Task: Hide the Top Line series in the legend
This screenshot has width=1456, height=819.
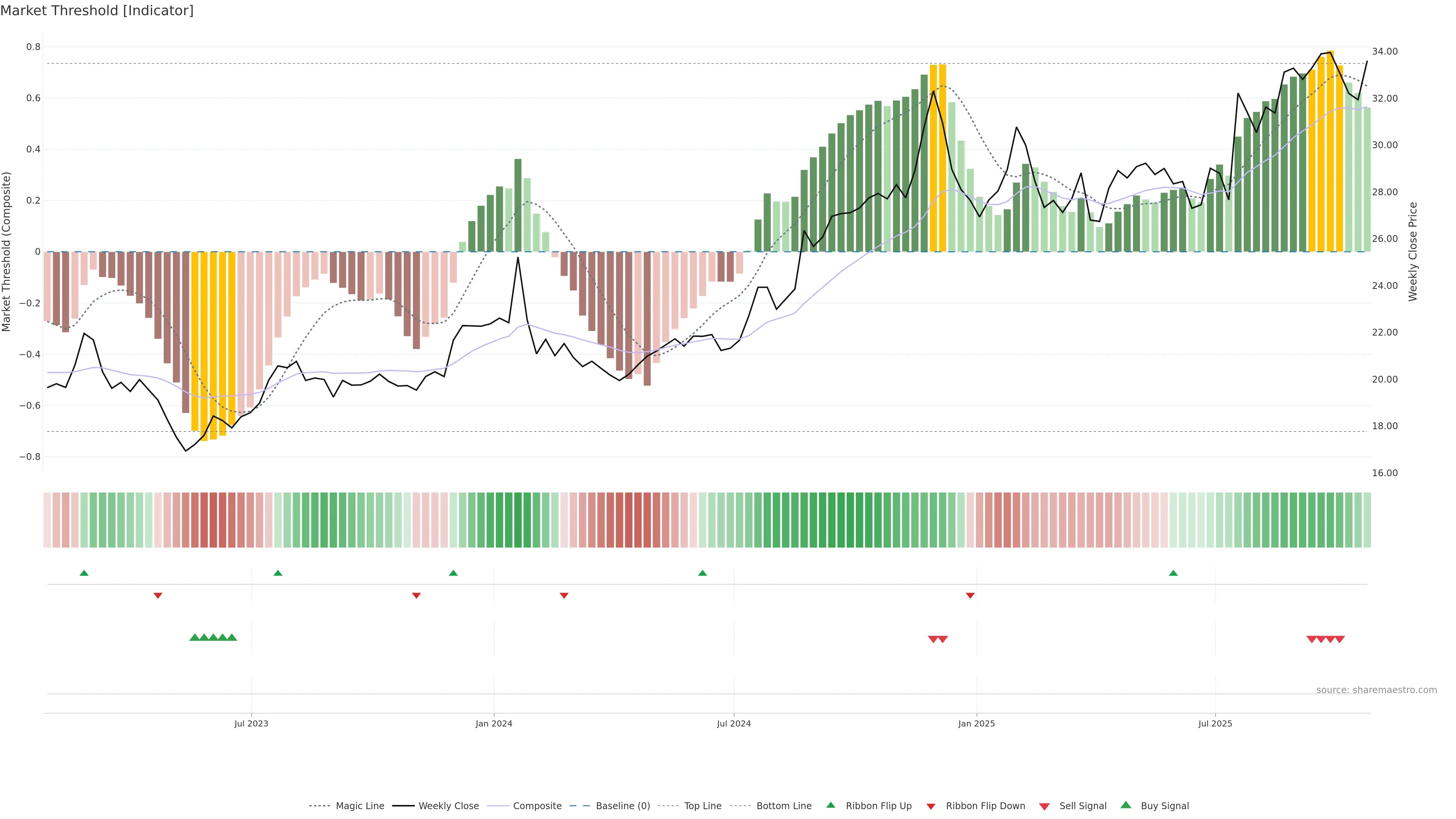Action: pos(703,806)
